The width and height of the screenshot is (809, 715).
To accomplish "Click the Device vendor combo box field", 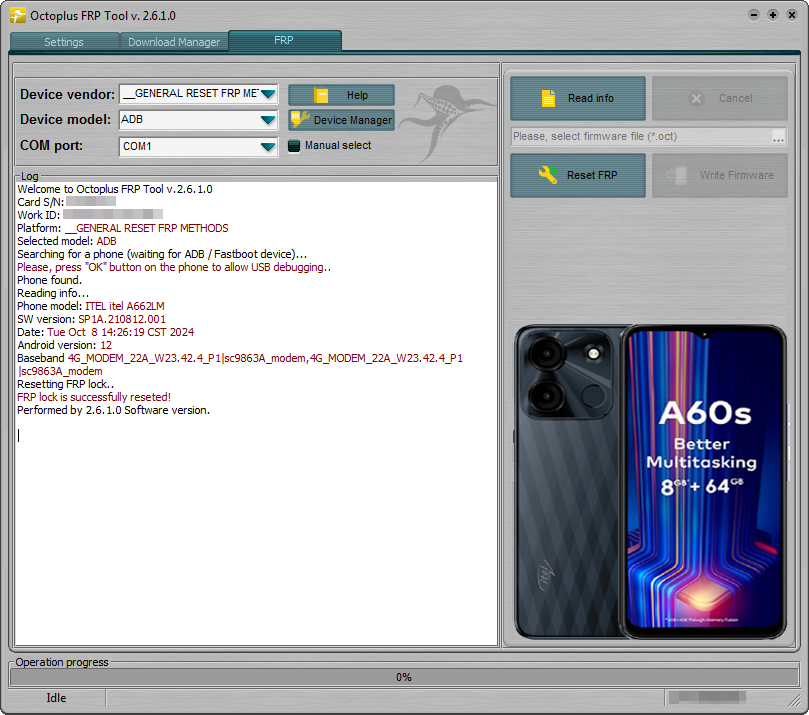I will point(199,94).
